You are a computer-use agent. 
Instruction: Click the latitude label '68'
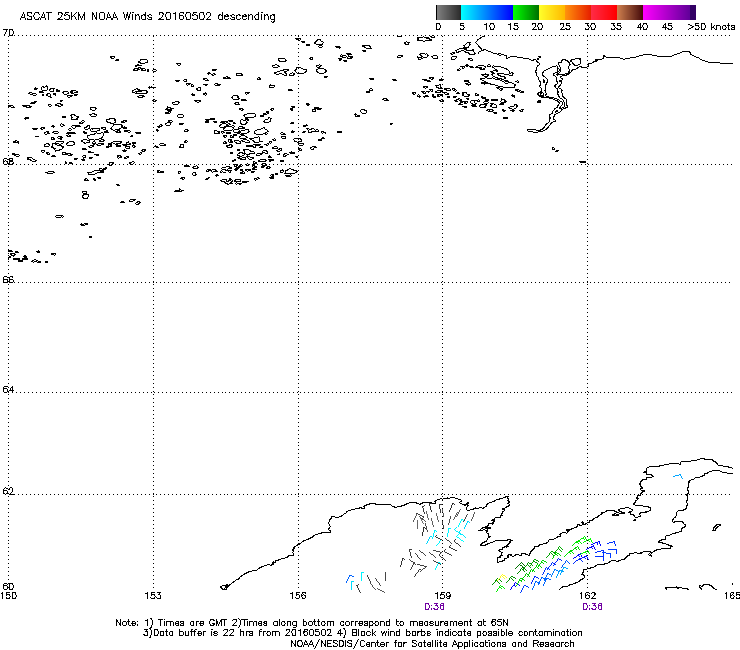coord(8,161)
